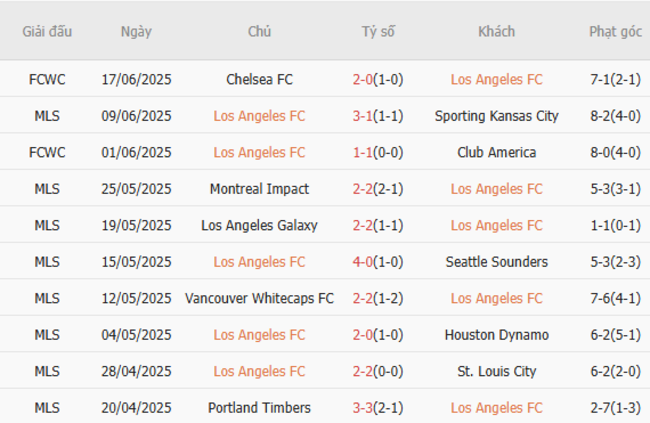Click Los Angeles Galaxy team name
650x423 pixels.
tap(259, 225)
